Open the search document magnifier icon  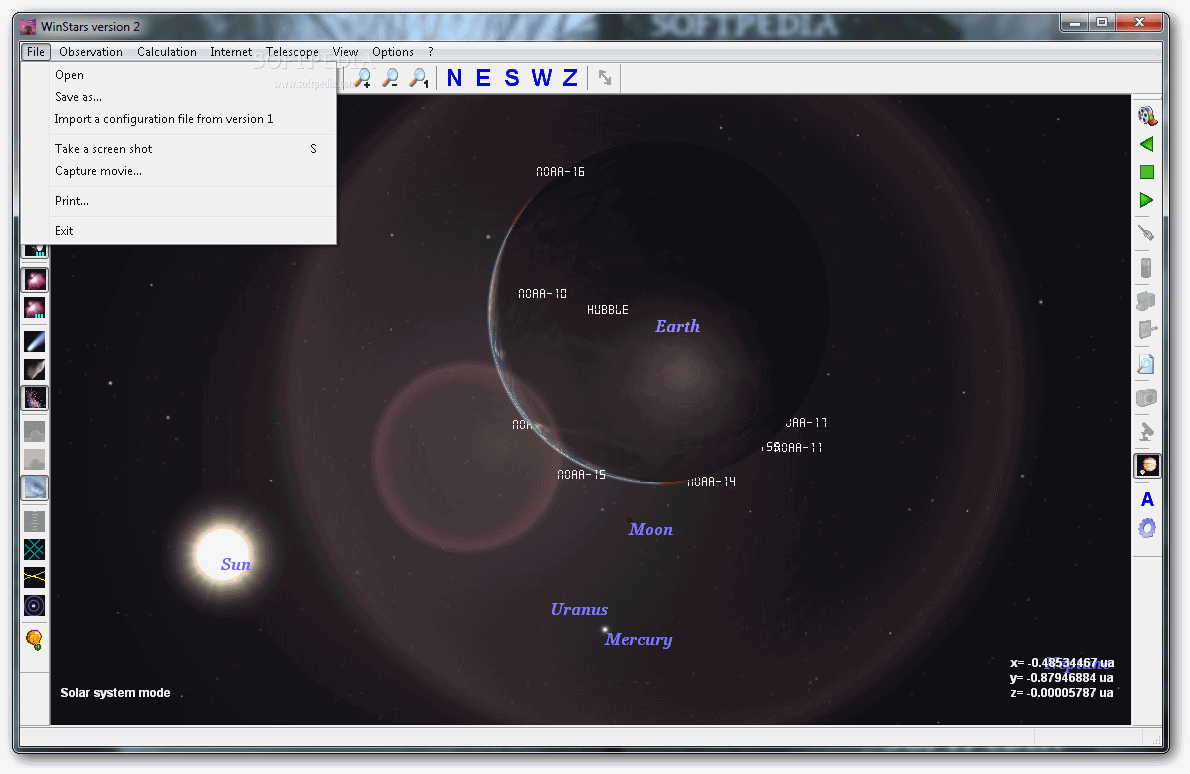coord(1147,364)
